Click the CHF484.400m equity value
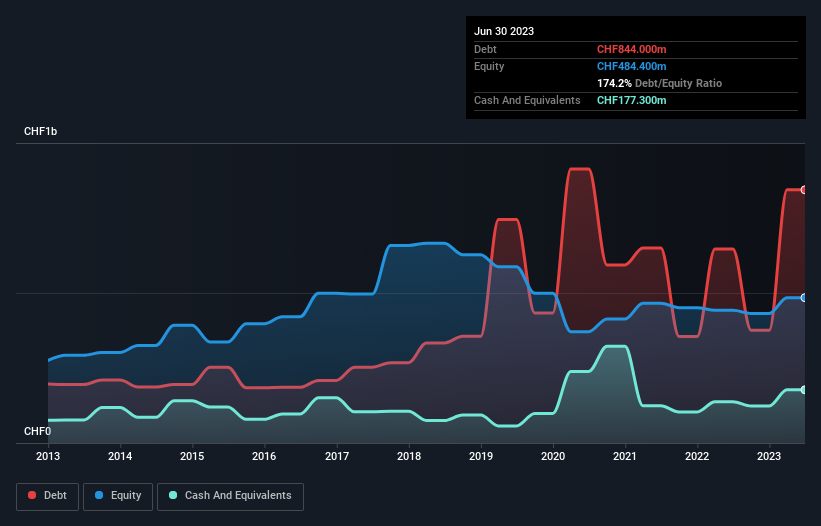821x526 pixels. [x=631, y=66]
